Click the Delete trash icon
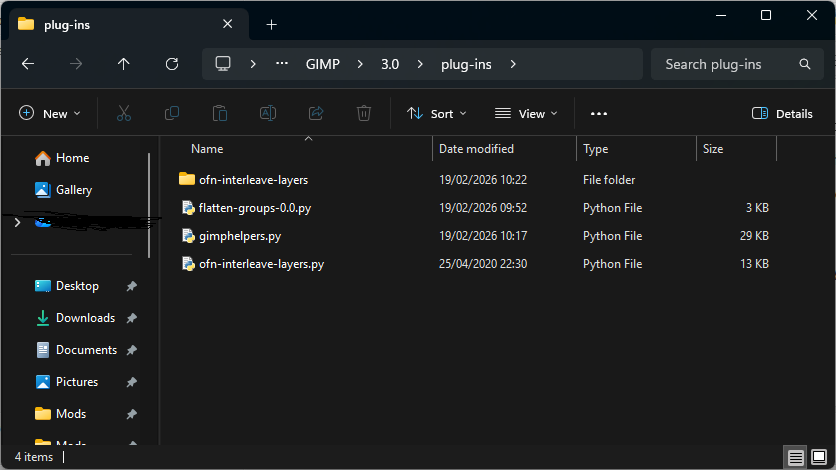This screenshot has height=470, width=836. 365,114
